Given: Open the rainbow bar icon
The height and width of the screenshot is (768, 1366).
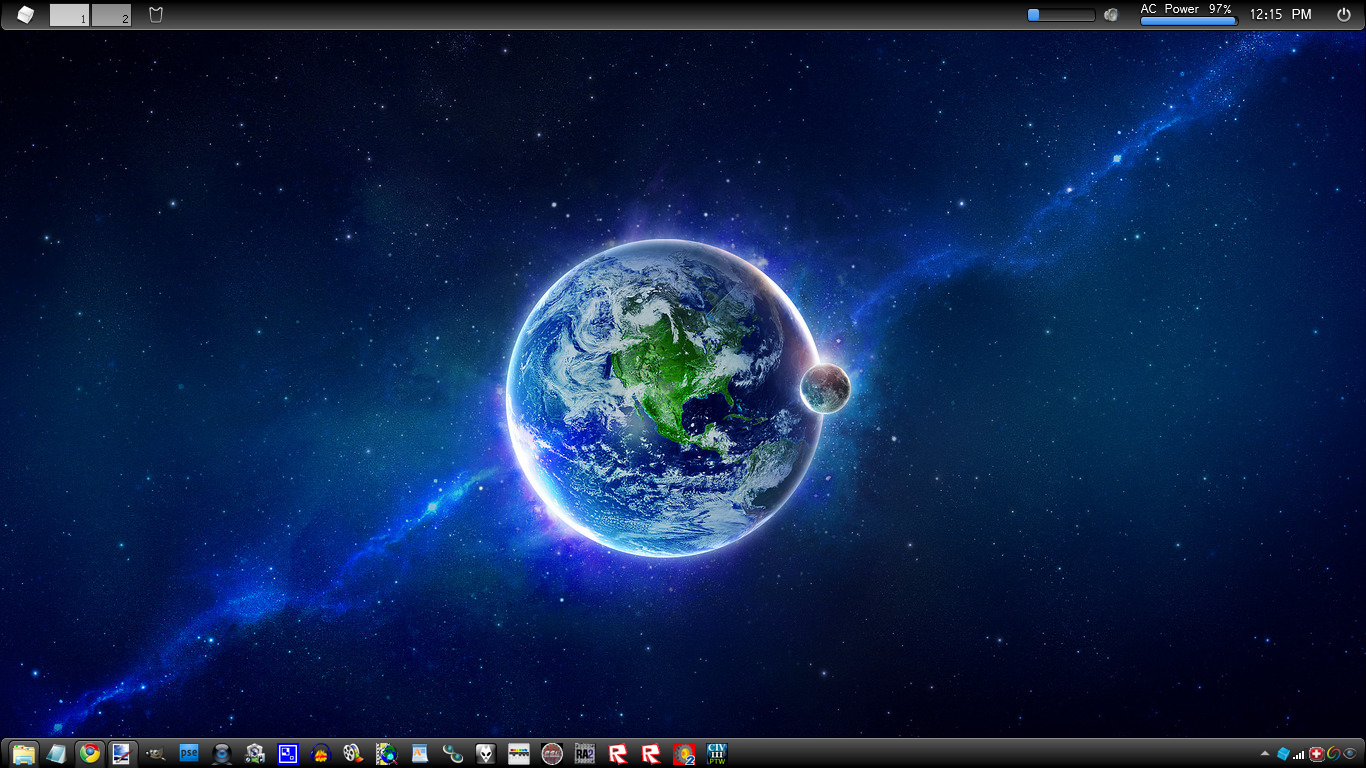Looking at the screenshot, I should pyautogui.click(x=518, y=753).
